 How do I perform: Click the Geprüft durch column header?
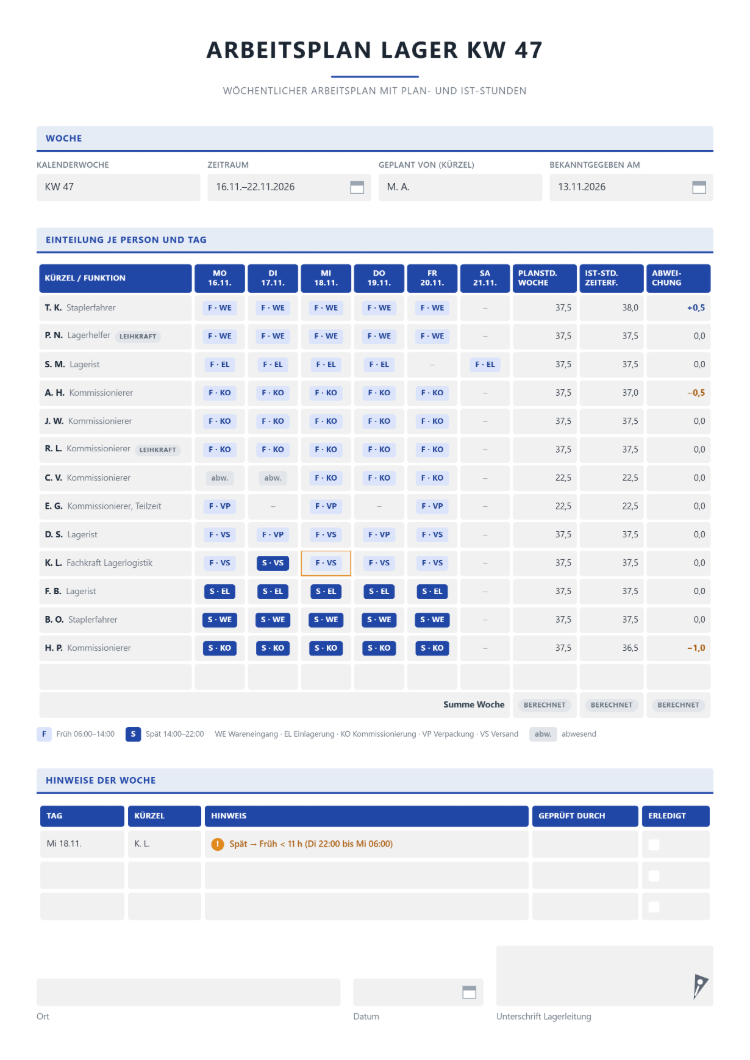point(585,816)
